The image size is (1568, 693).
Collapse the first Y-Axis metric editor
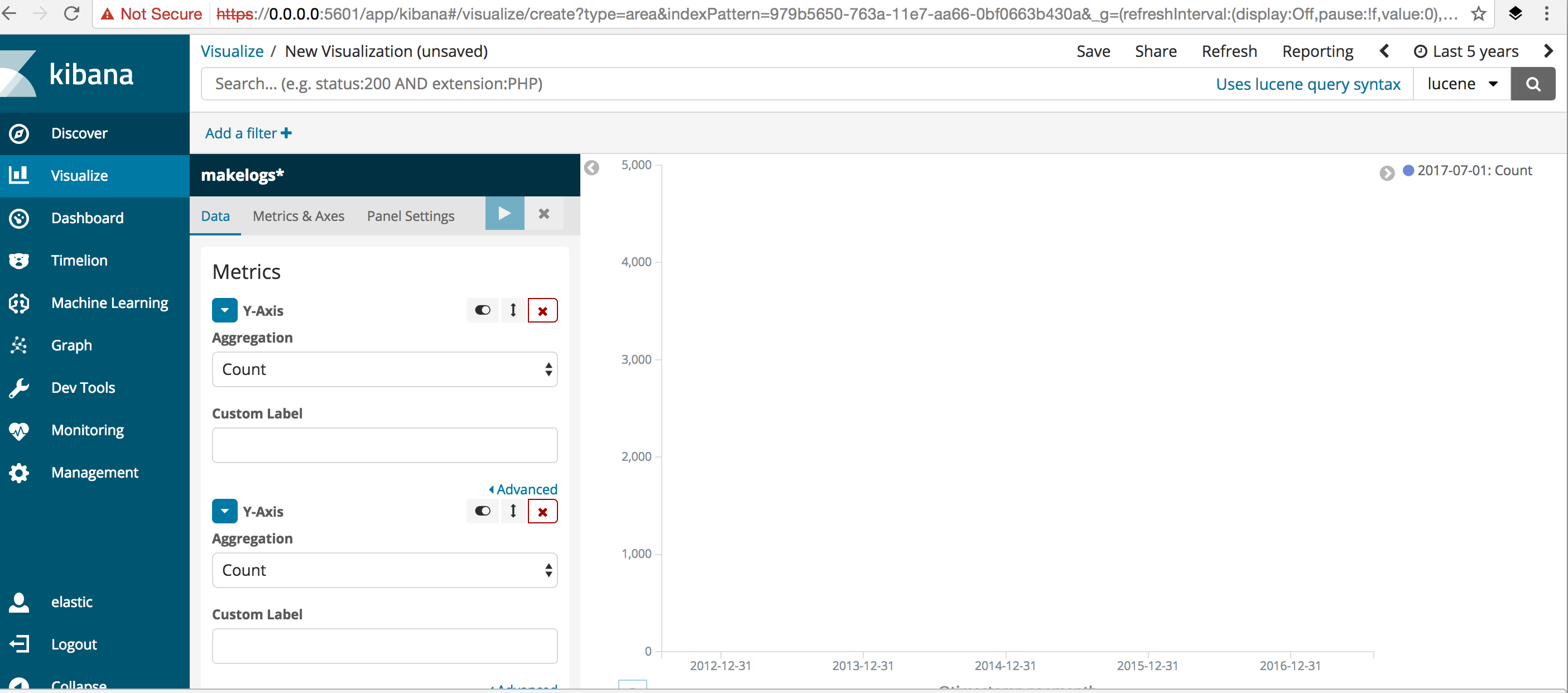(x=225, y=310)
